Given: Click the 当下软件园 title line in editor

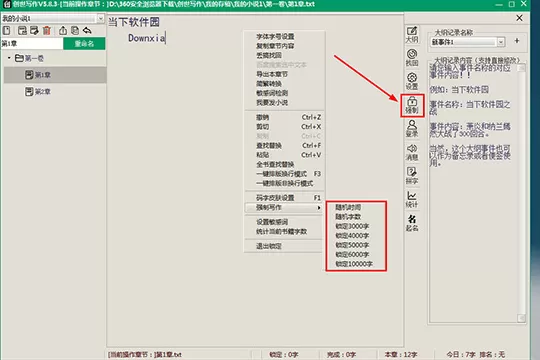Looking at the screenshot, I should click(134, 22).
